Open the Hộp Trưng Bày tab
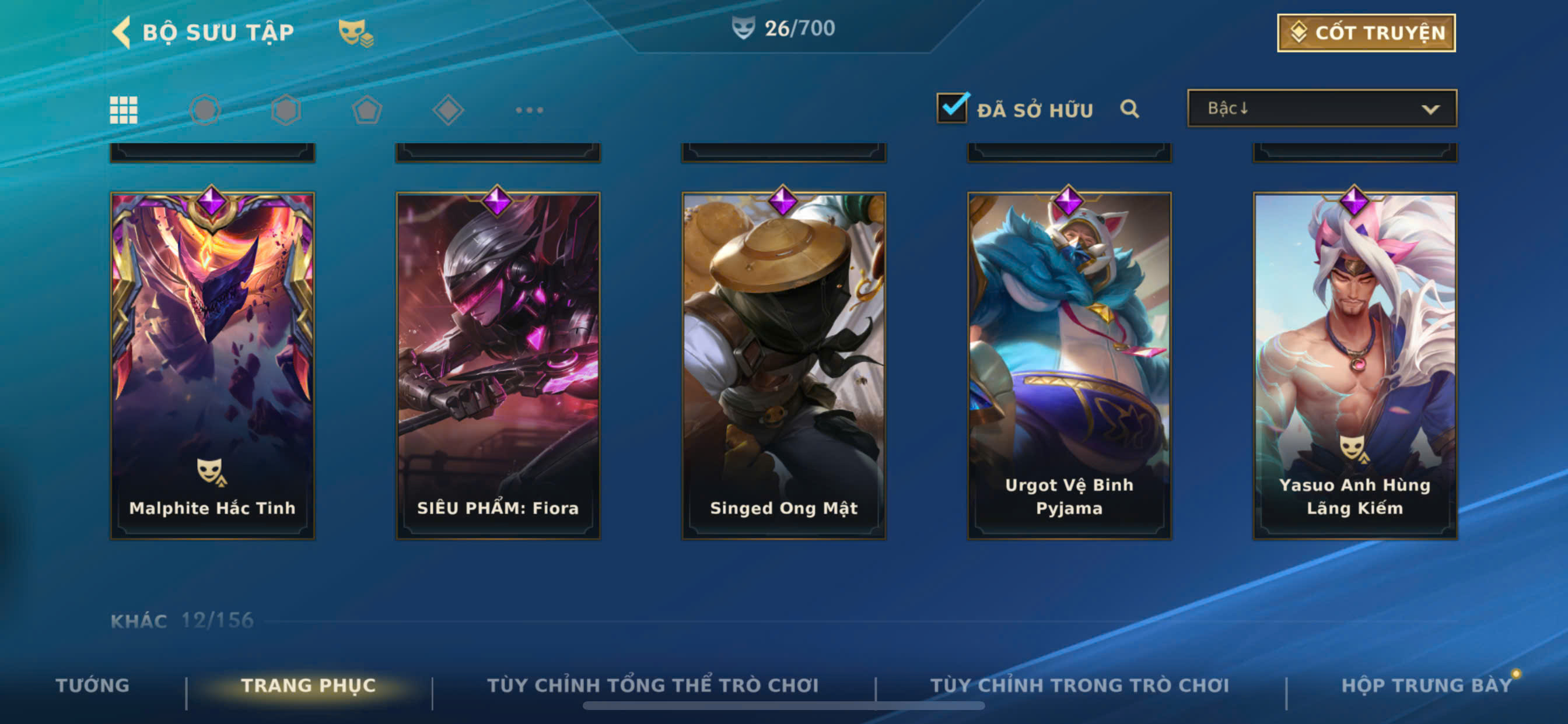 [1426, 685]
